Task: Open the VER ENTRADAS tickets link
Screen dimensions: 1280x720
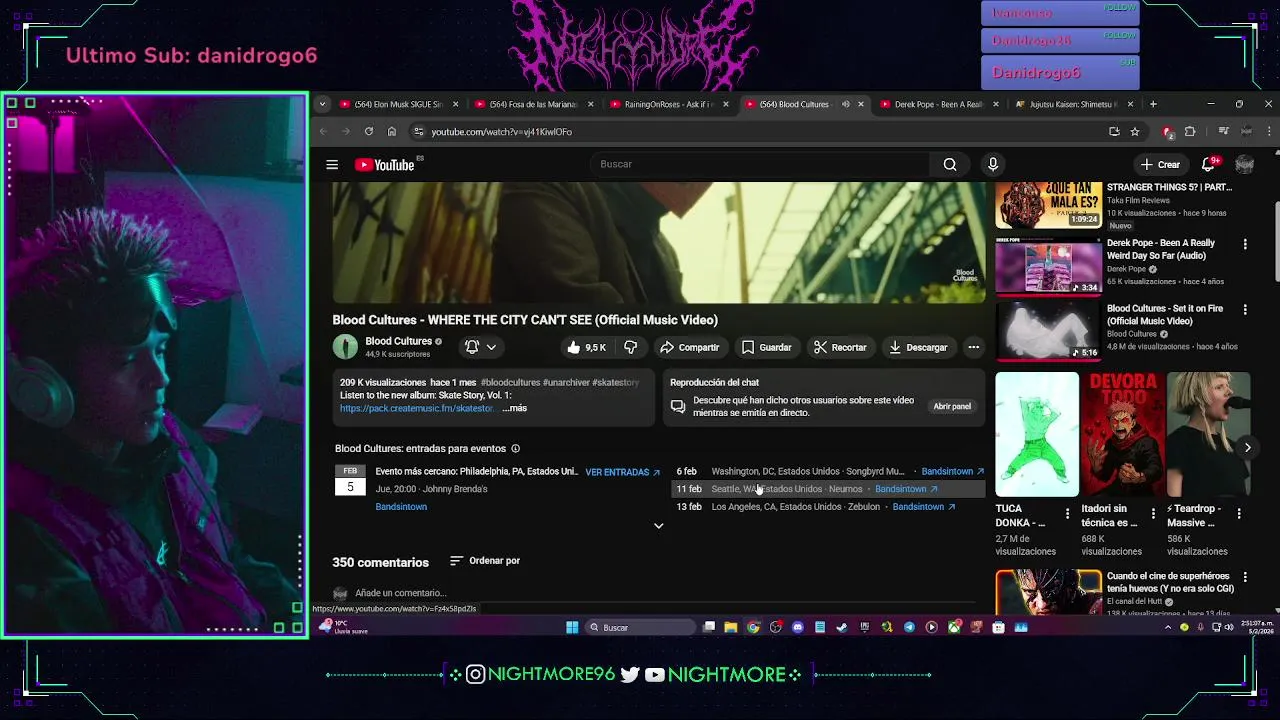Action: tap(623, 472)
